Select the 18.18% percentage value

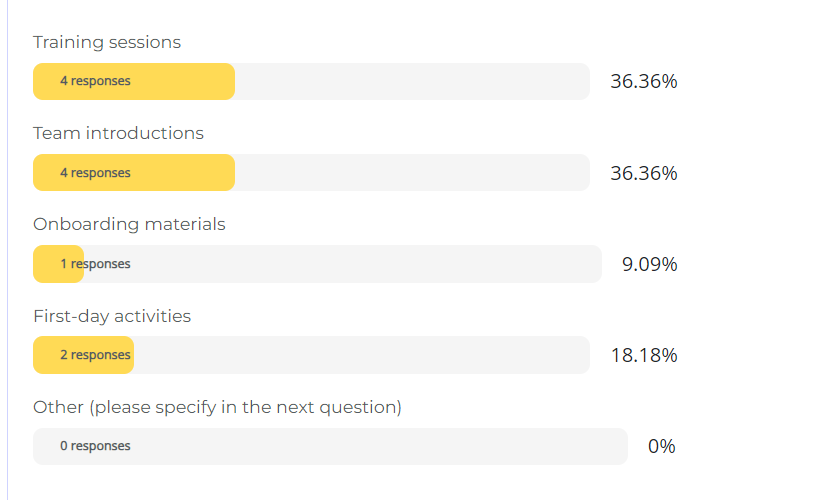tap(644, 355)
